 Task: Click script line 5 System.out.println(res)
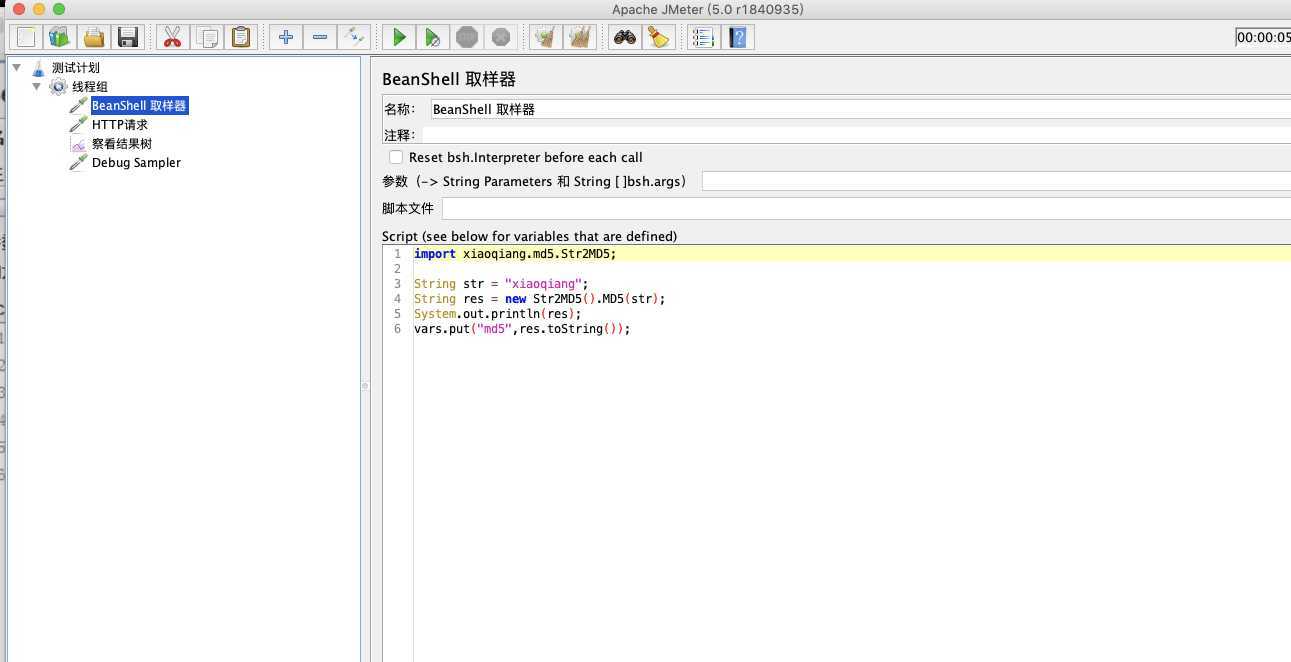[497, 314]
